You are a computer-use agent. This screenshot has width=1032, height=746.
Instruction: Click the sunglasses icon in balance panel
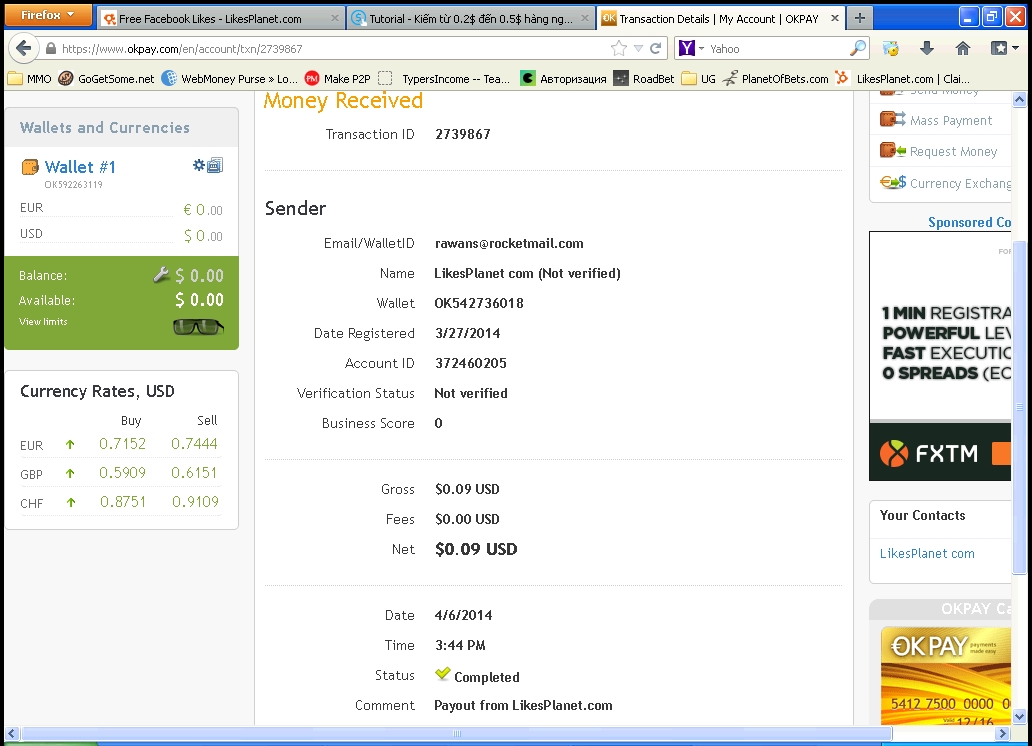pos(198,326)
